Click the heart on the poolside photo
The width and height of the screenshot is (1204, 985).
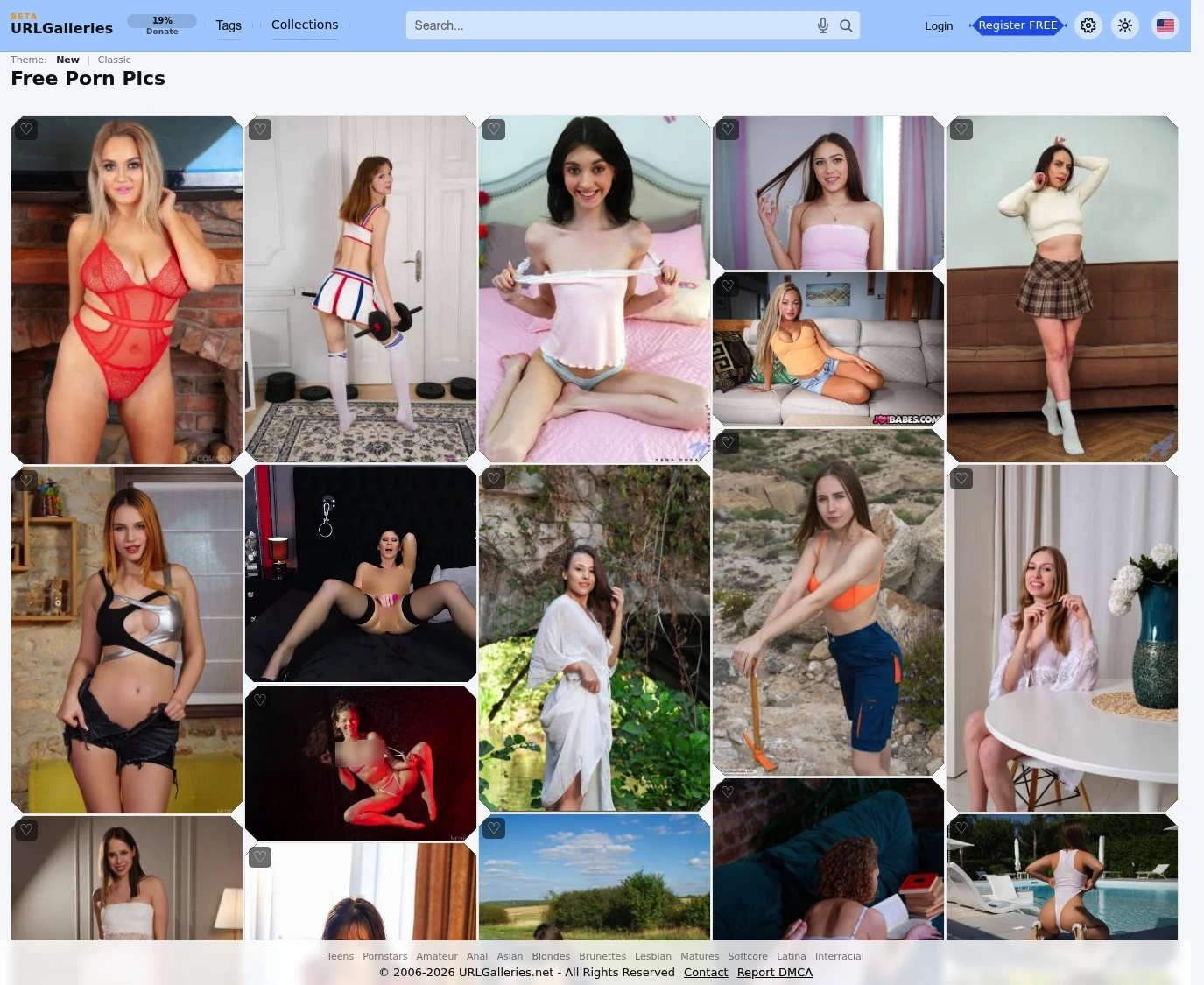[x=961, y=827]
